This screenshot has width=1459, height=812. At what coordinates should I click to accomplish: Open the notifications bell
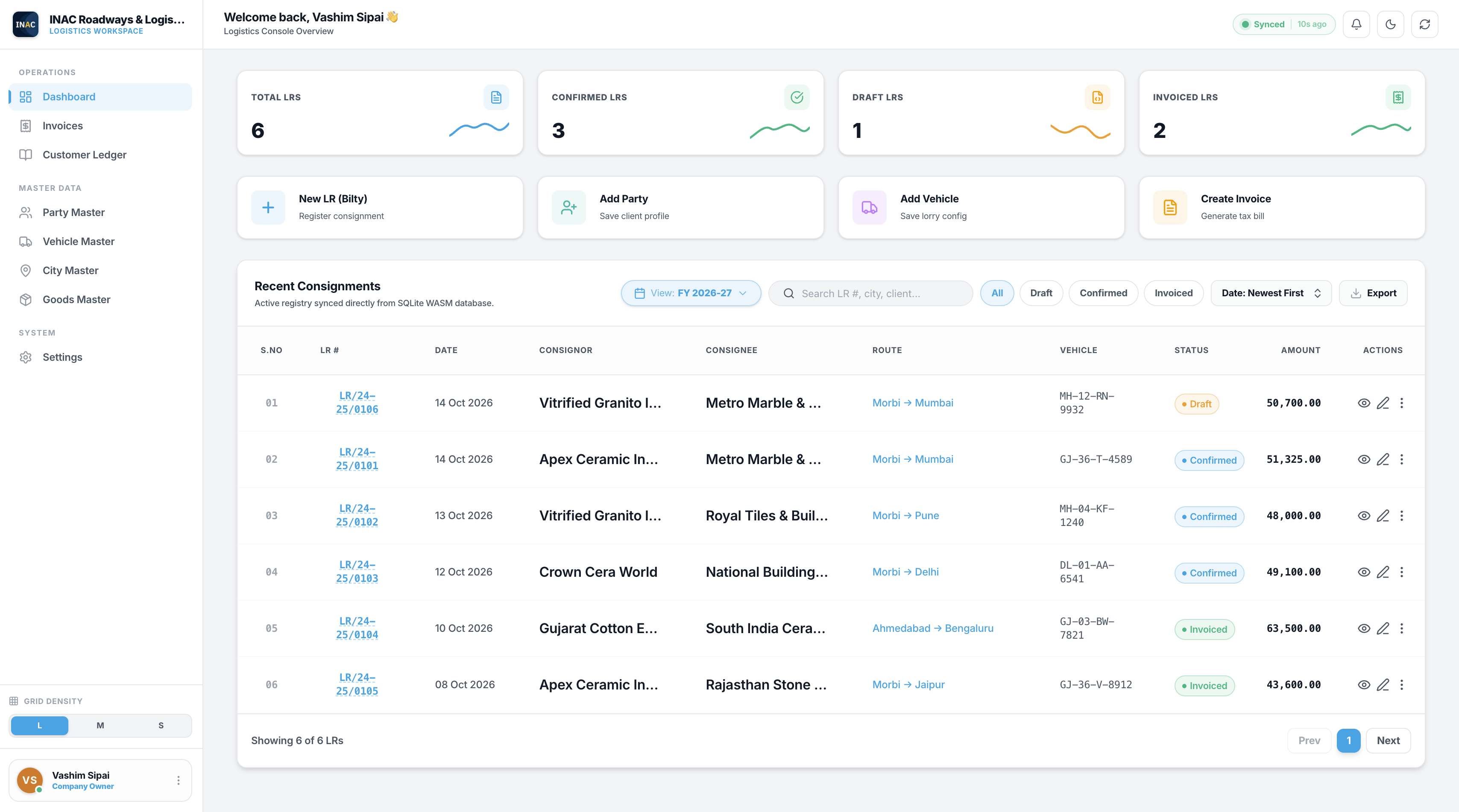pyautogui.click(x=1356, y=24)
